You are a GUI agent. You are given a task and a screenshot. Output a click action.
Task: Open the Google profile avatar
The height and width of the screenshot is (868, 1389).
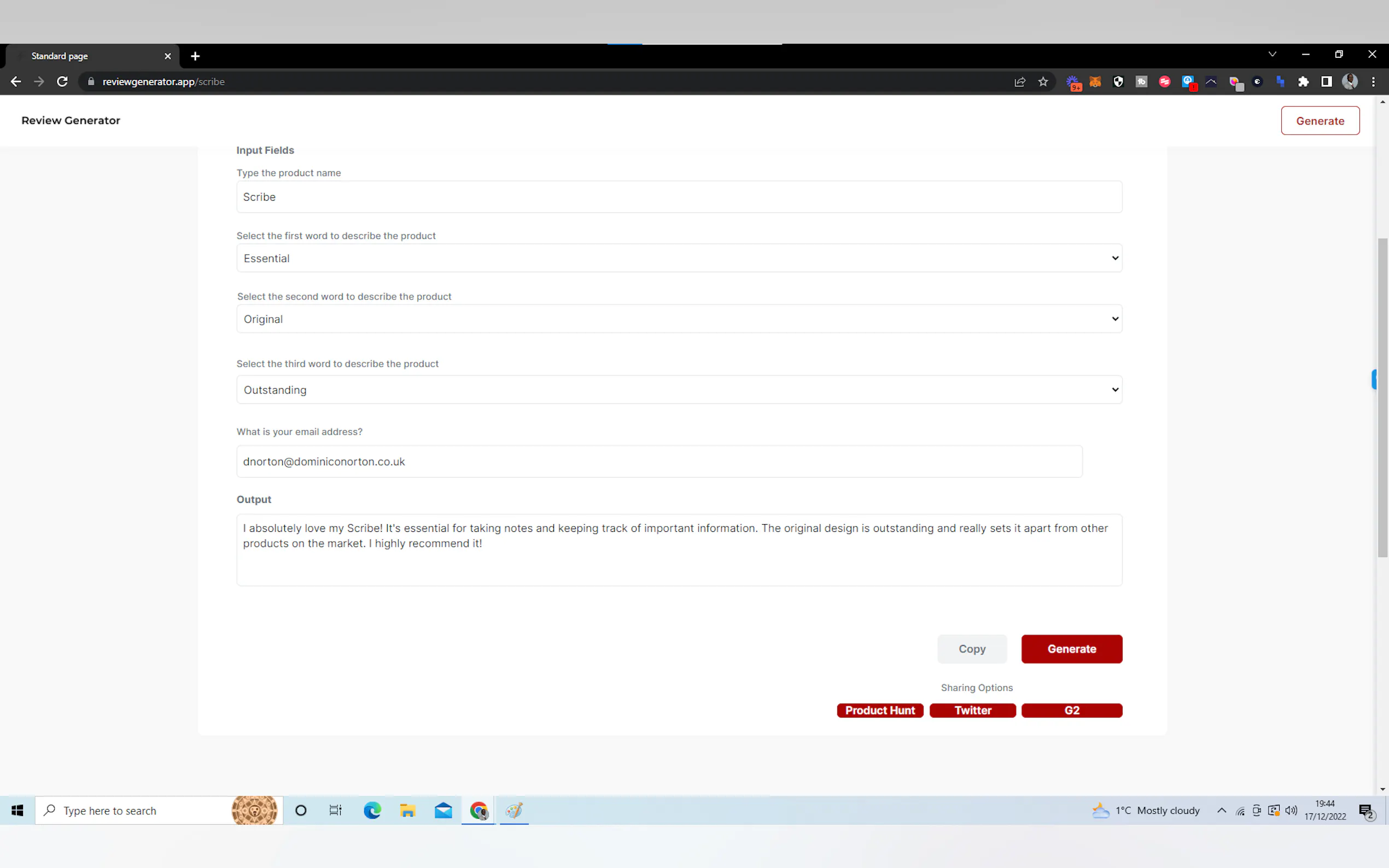(1350, 82)
